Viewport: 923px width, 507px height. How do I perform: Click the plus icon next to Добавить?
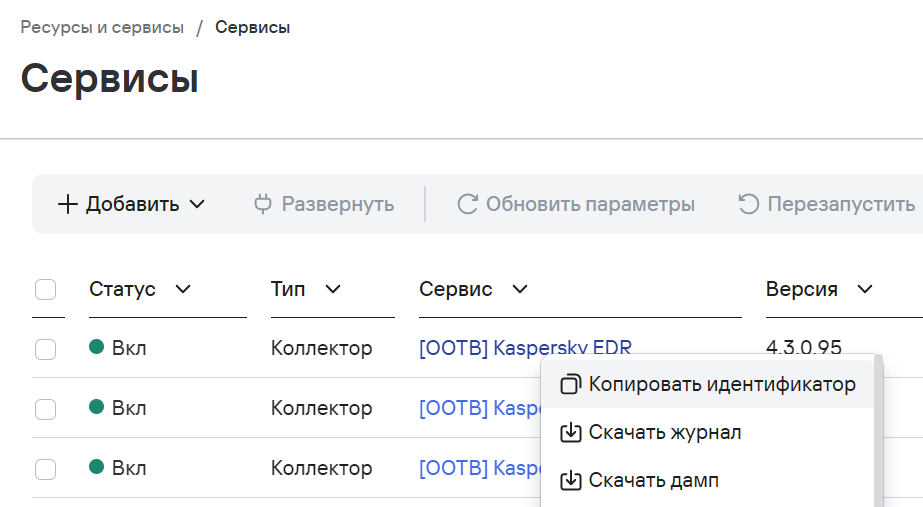pos(67,204)
